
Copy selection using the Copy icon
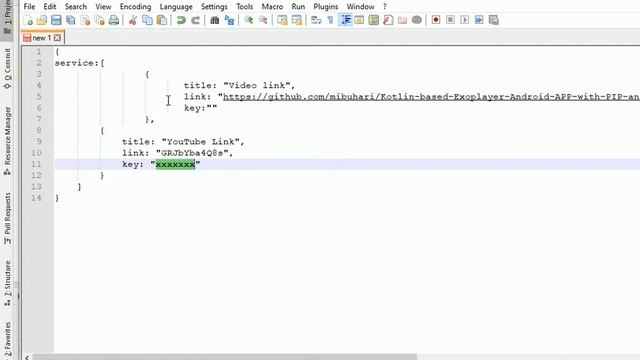click(x=147, y=20)
